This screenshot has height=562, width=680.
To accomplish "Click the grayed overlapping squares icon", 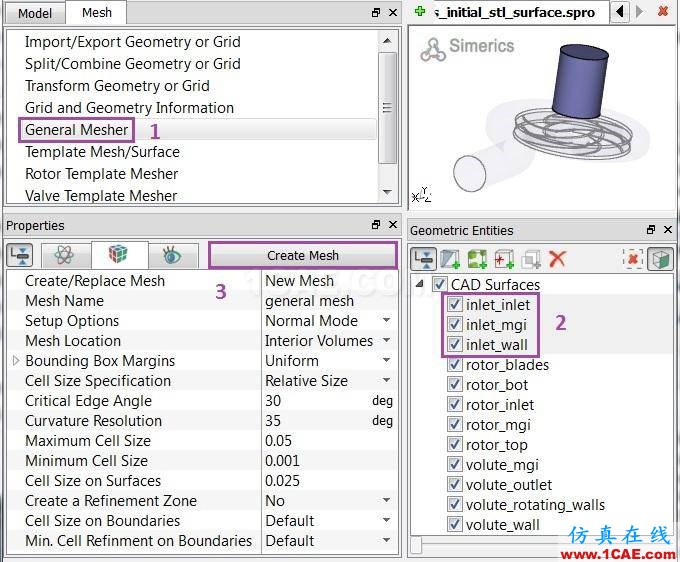I will [531, 259].
